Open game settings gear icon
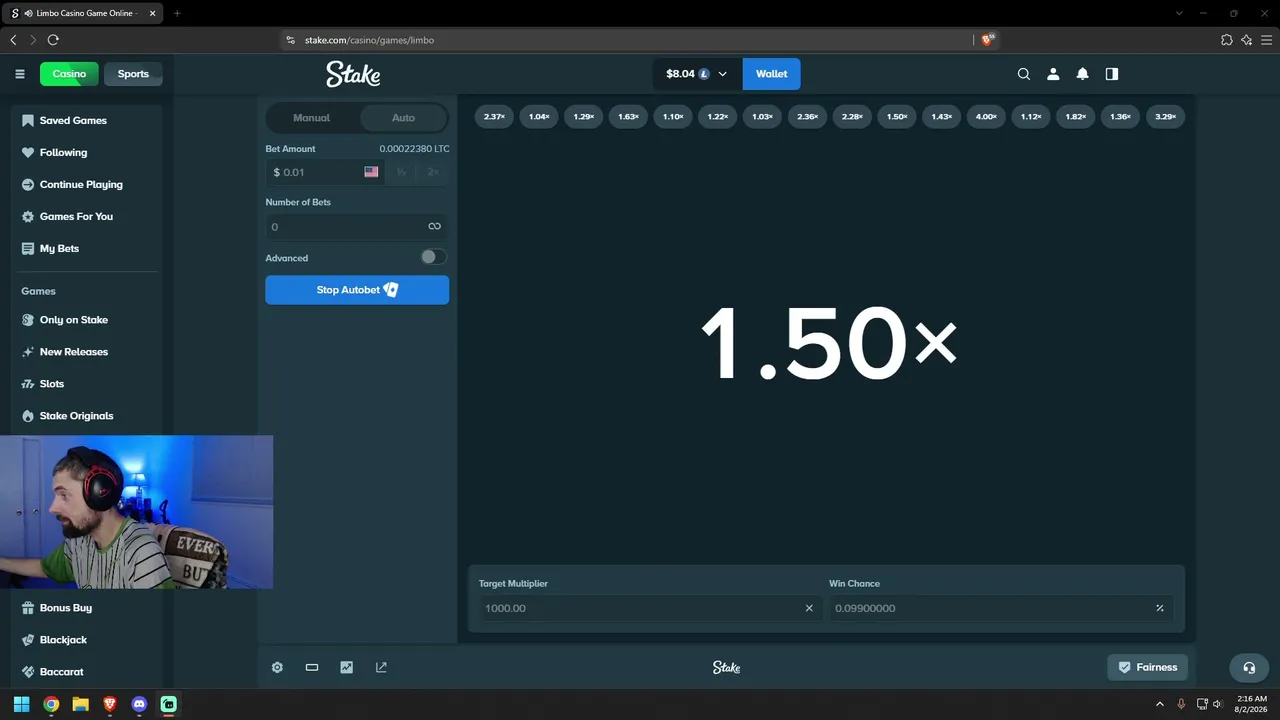Image resolution: width=1280 pixels, height=720 pixels. [x=277, y=667]
